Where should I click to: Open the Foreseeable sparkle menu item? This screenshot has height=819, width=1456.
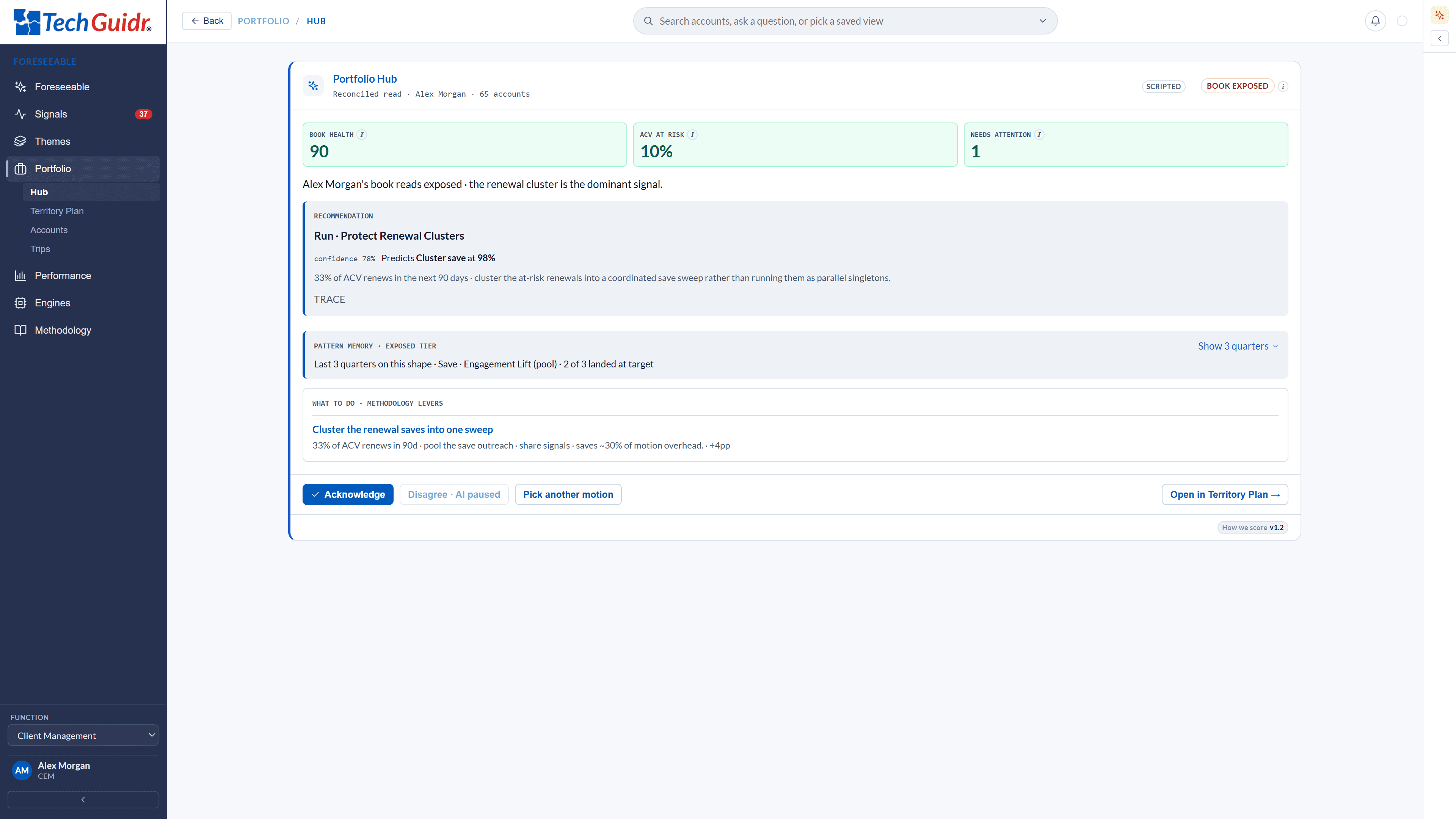pos(83,86)
